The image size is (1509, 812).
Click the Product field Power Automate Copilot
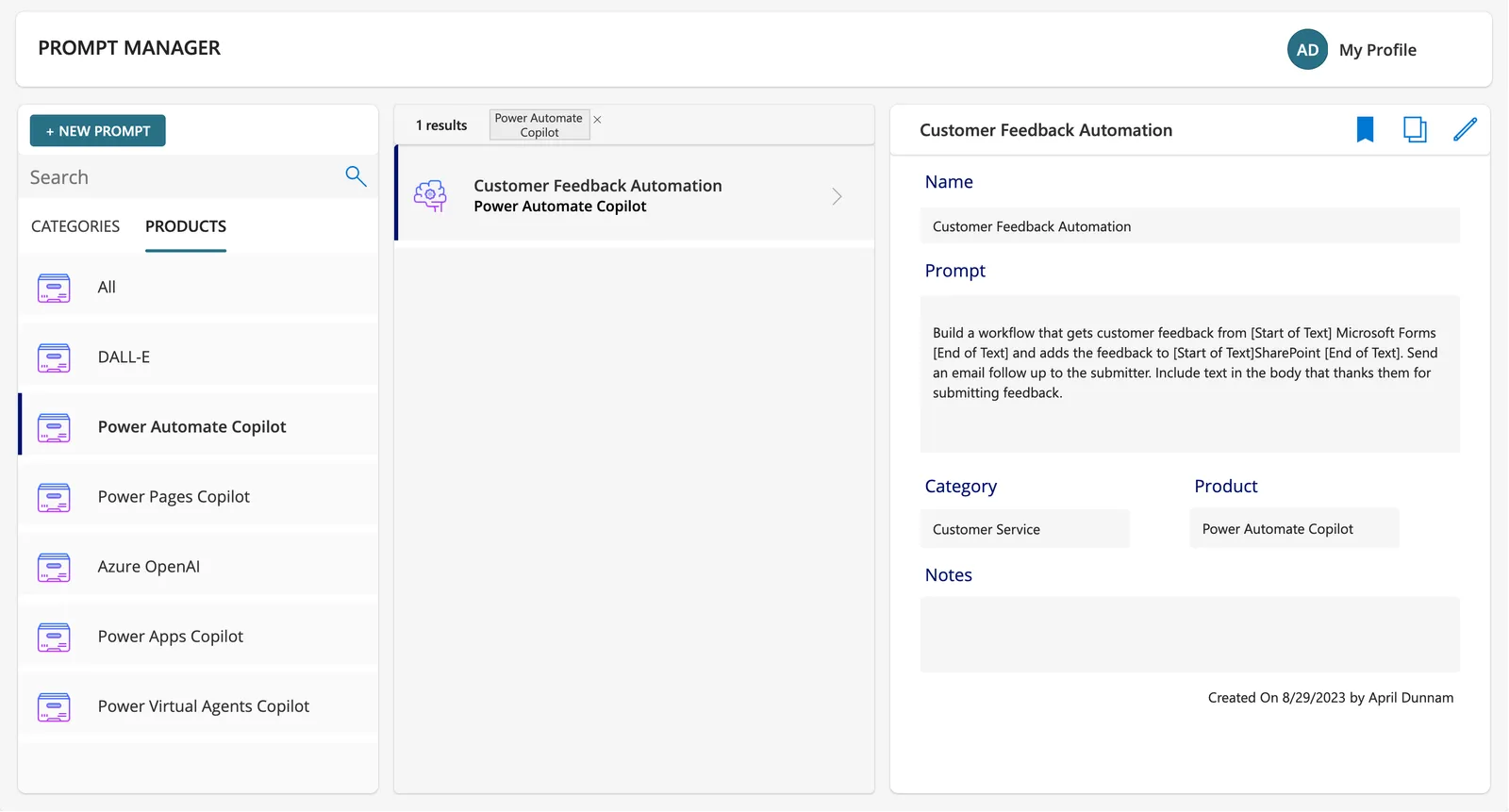[1294, 529]
